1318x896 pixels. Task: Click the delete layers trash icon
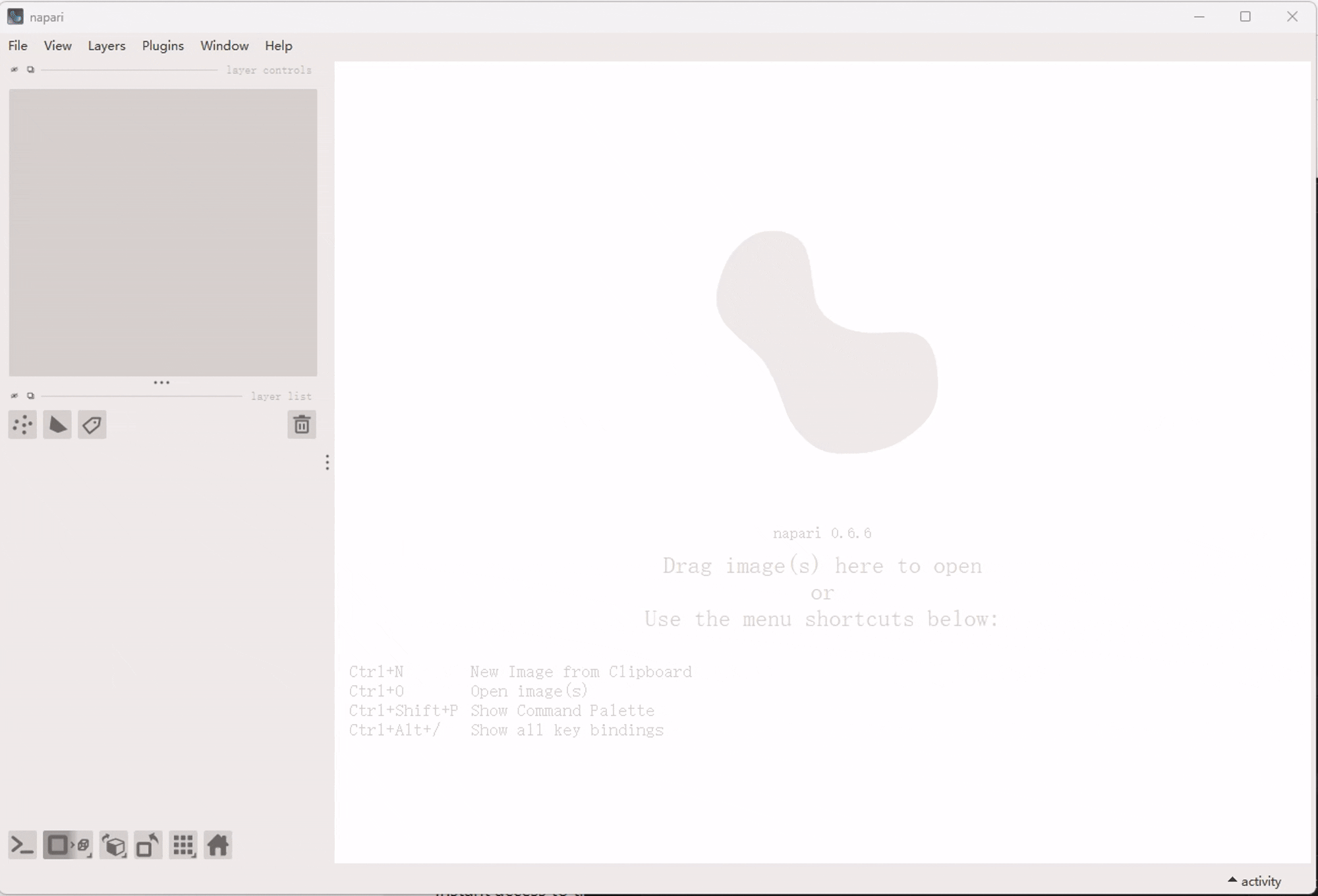coord(302,425)
